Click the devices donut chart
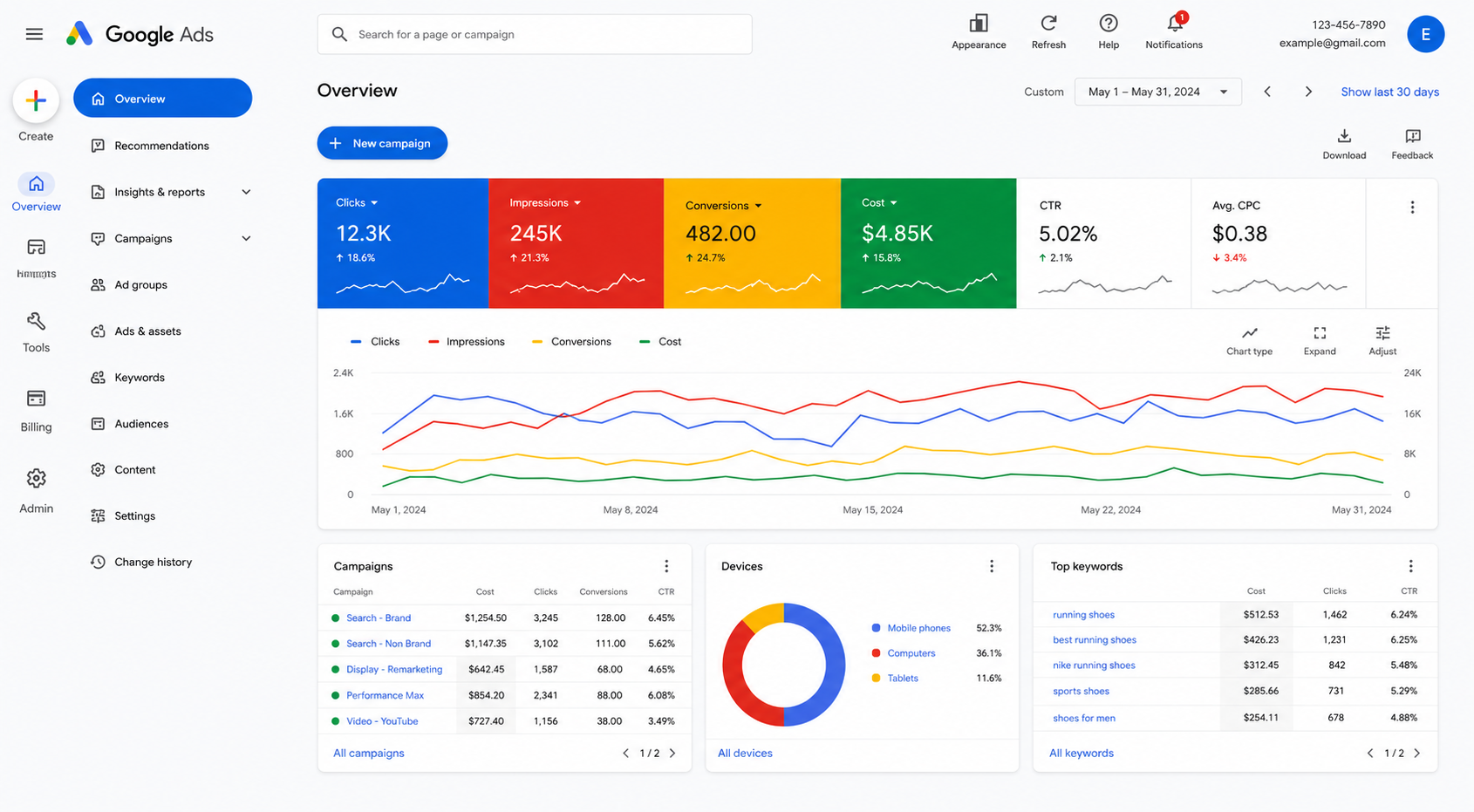Screen dimensions: 1474x812 [x=783, y=665]
